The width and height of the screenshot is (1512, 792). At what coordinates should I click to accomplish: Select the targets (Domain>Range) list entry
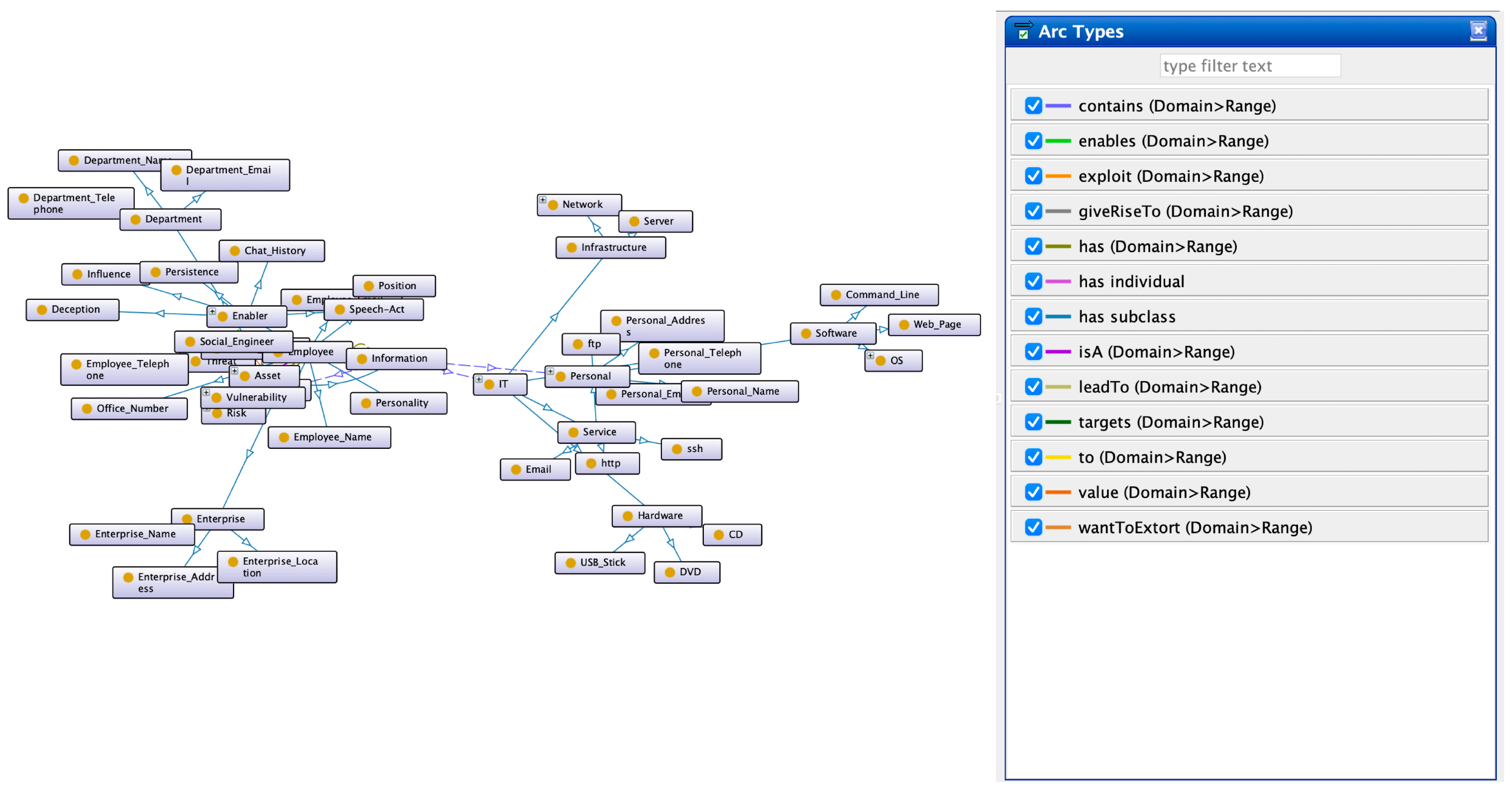click(1170, 422)
